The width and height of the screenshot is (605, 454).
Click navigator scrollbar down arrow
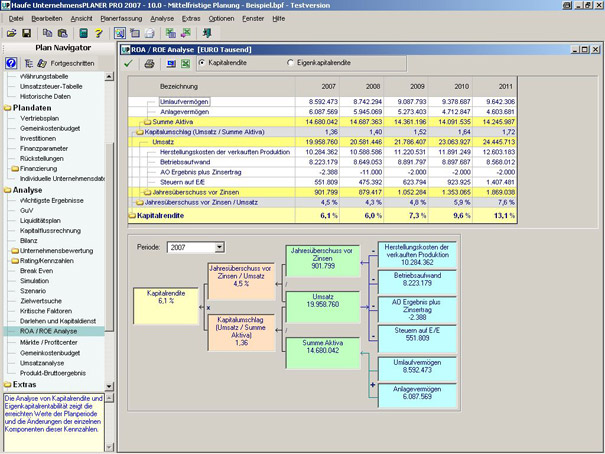tap(109, 386)
